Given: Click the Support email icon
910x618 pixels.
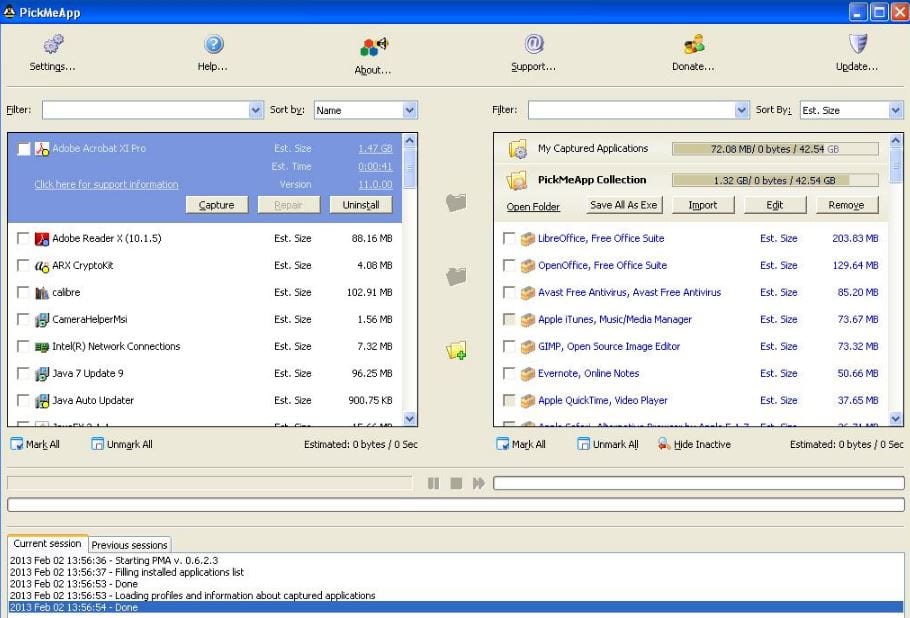Looking at the screenshot, I should [533, 45].
